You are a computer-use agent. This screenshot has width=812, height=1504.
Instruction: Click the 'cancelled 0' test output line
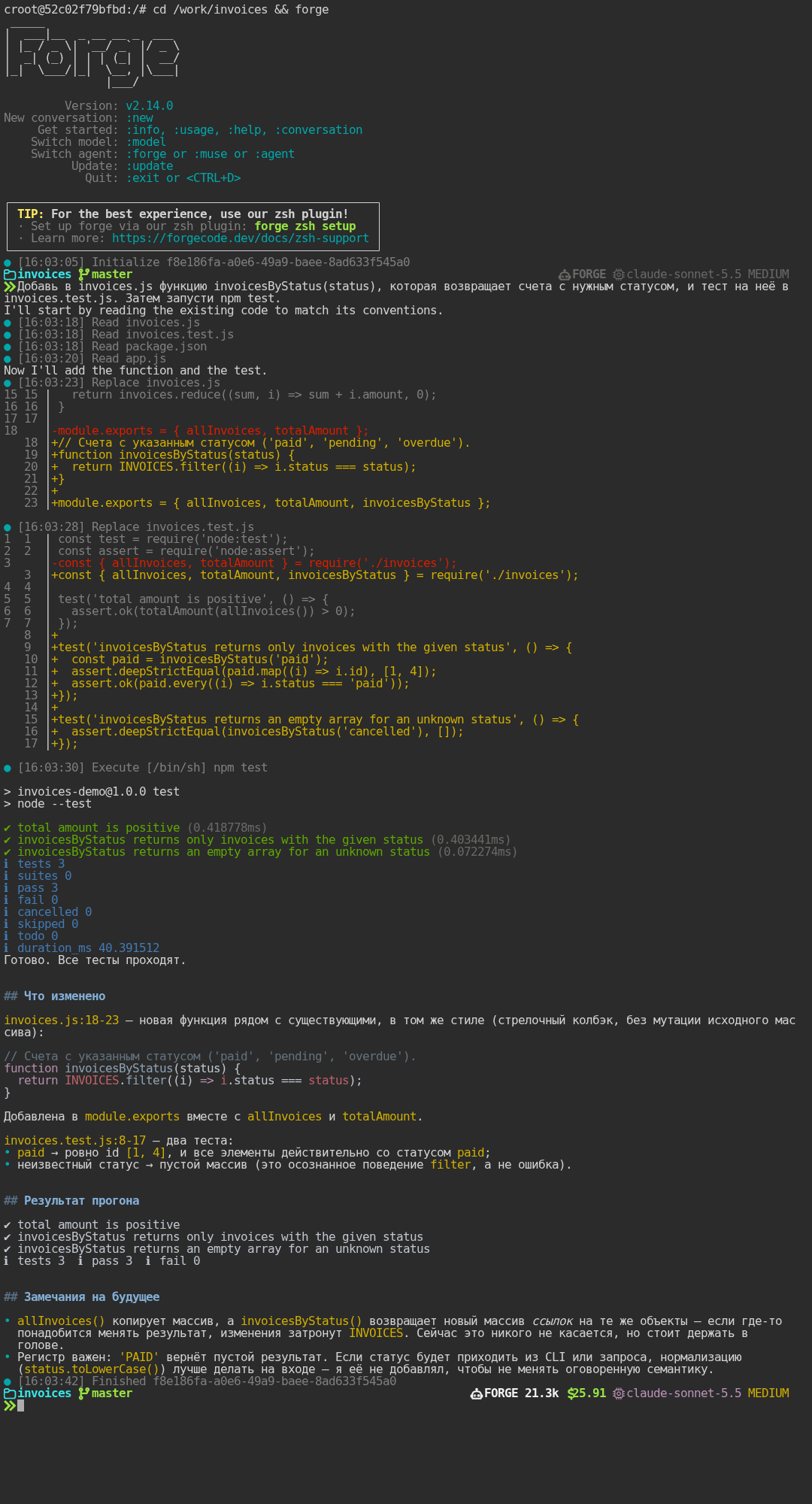48,912
